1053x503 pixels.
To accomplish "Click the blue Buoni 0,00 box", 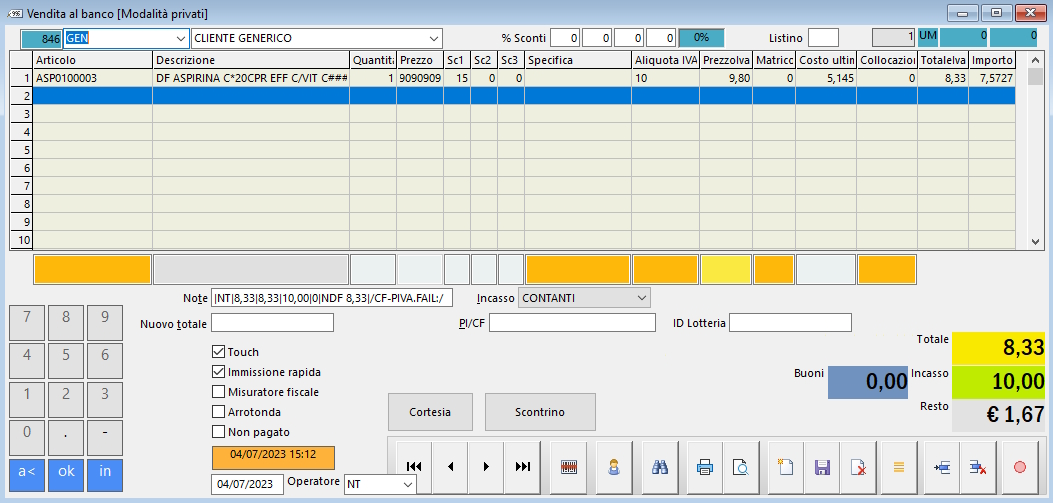I will (868, 382).
